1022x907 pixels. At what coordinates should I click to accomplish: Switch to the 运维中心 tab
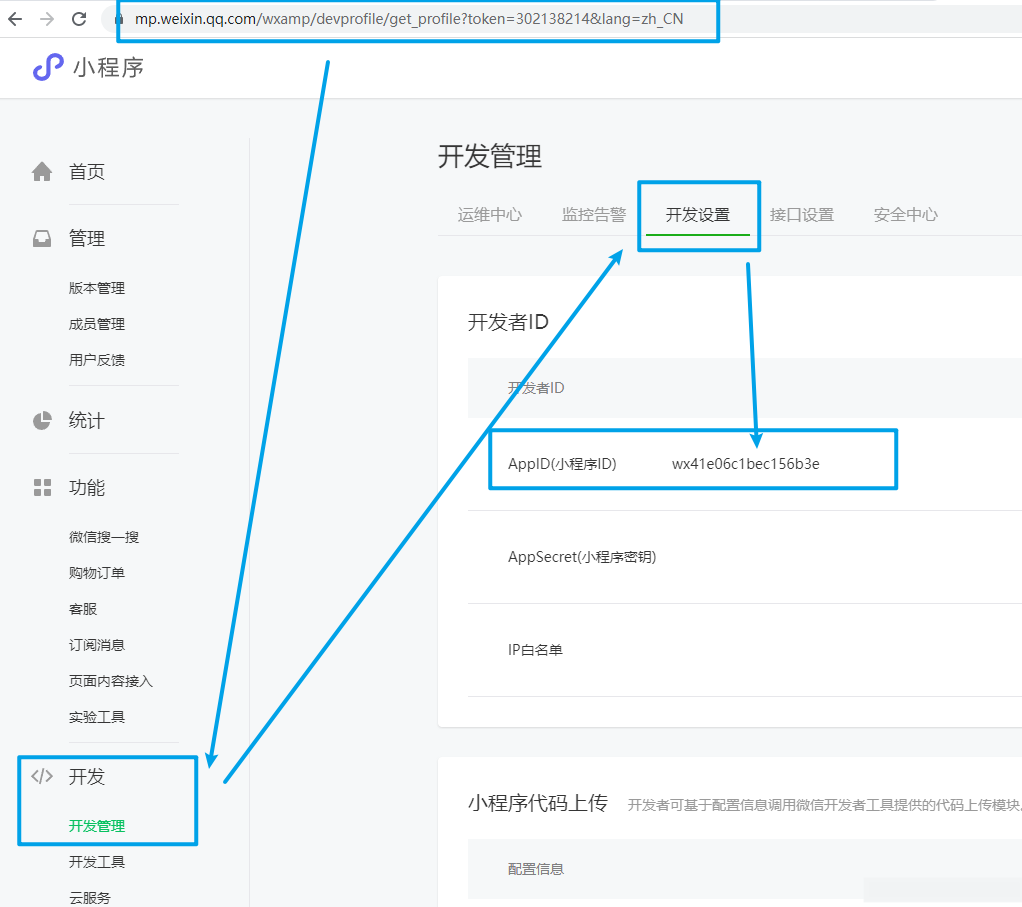[489, 214]
